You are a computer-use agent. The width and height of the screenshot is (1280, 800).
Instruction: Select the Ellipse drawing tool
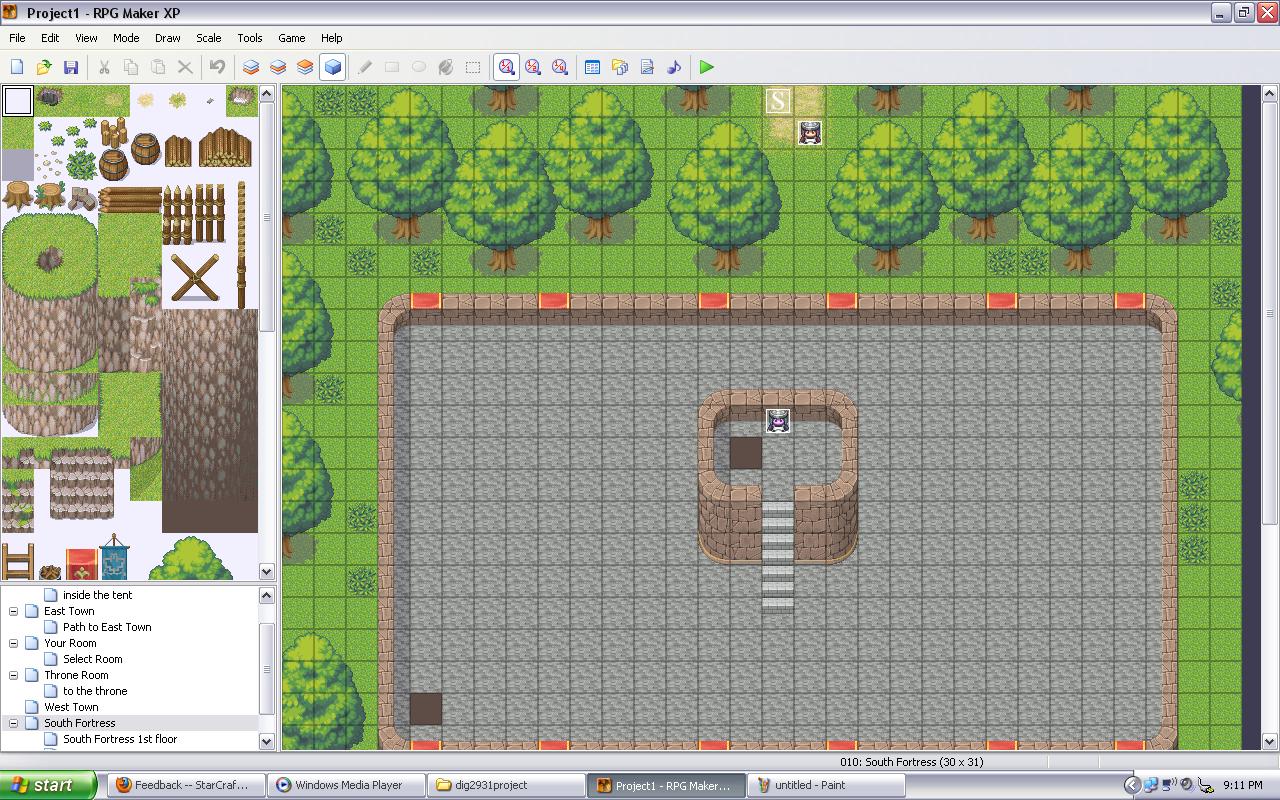(x=419, y=67)
